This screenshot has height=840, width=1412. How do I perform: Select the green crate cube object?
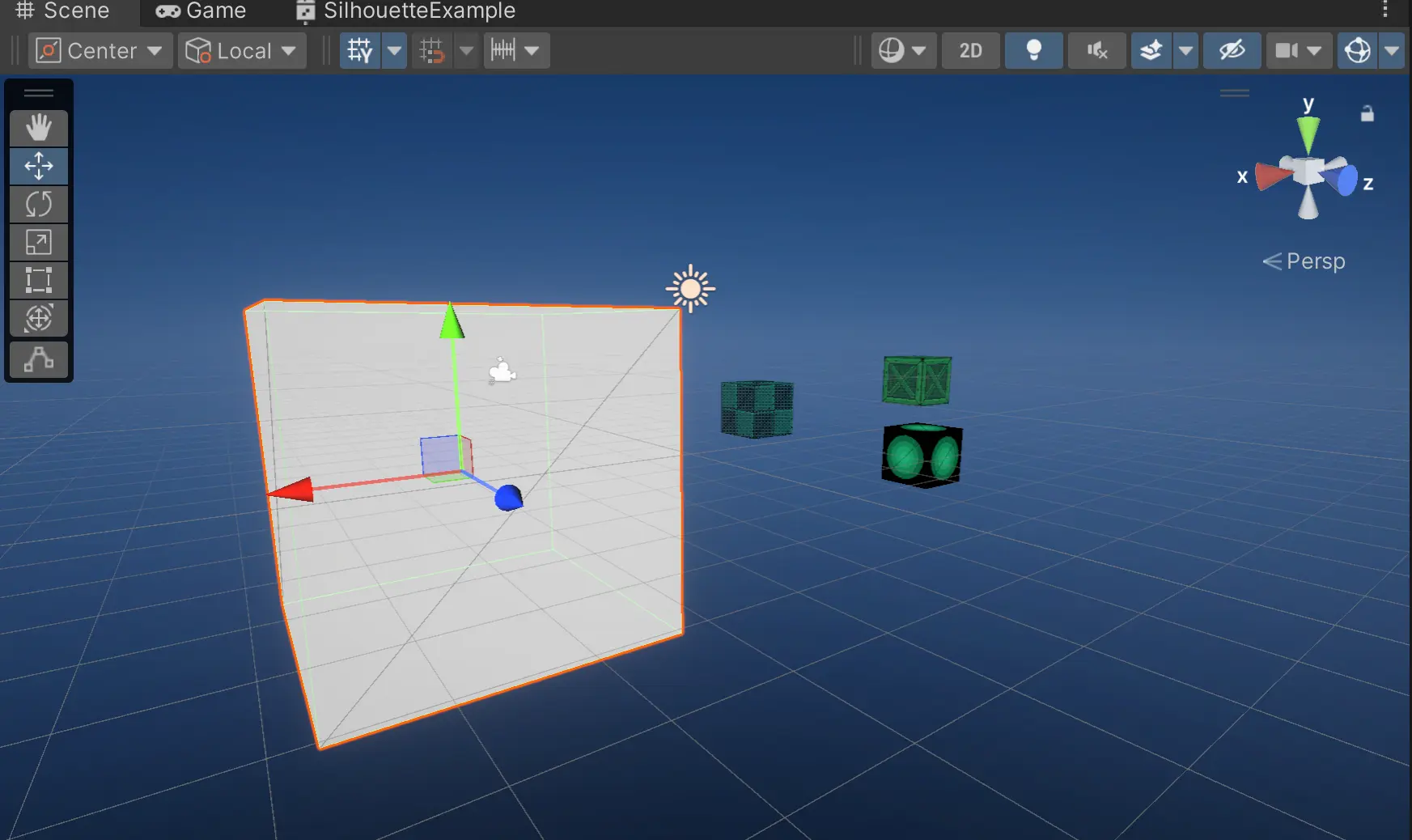[x=917, y=380]
